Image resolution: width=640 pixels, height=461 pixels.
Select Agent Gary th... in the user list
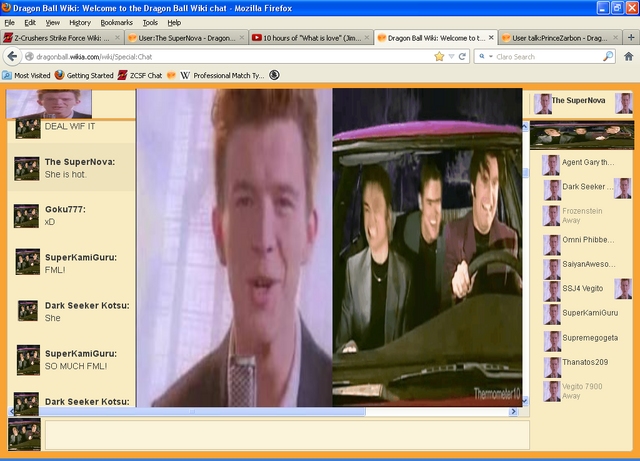coord(588,162)
